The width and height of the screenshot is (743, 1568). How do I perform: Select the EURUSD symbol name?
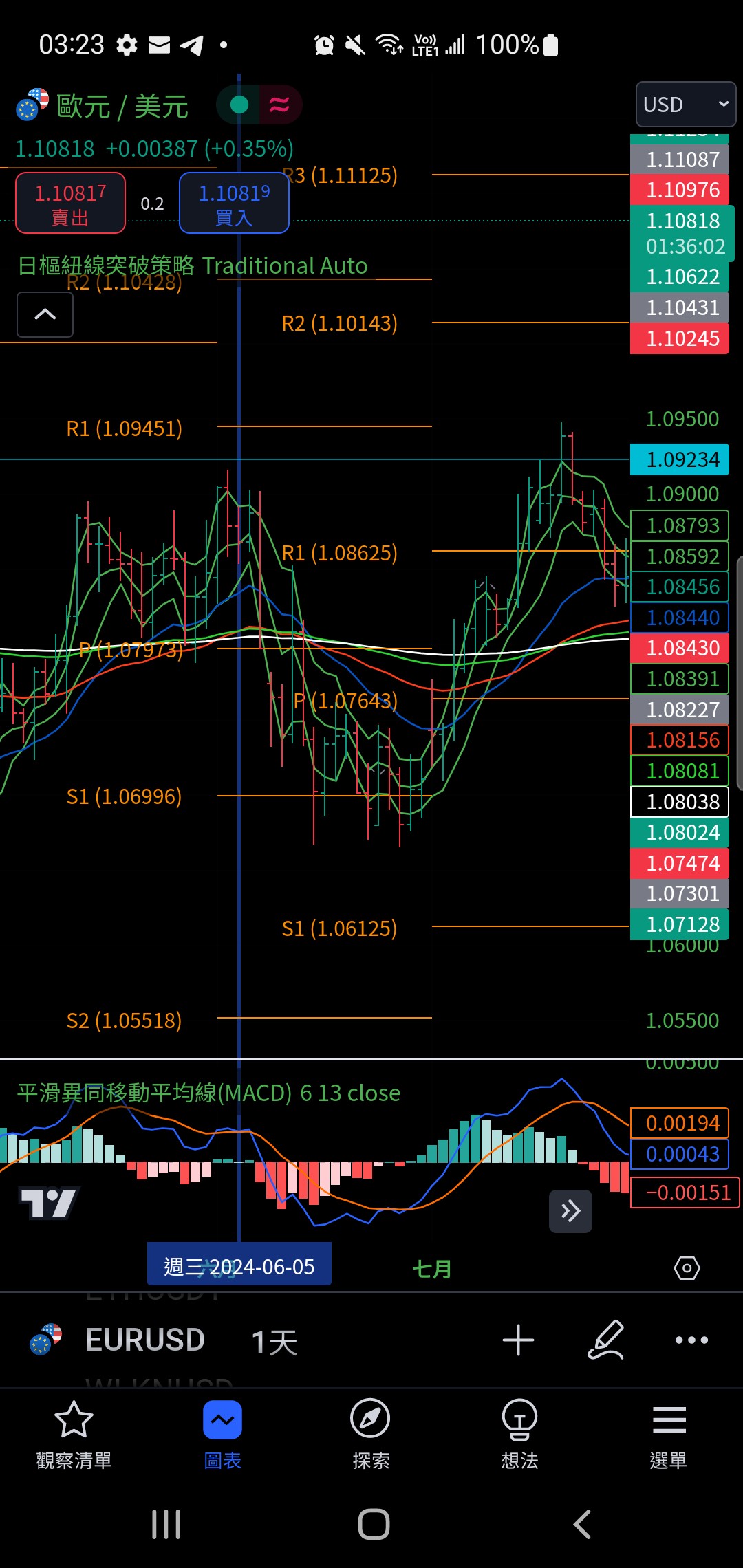click(145, 1340)
